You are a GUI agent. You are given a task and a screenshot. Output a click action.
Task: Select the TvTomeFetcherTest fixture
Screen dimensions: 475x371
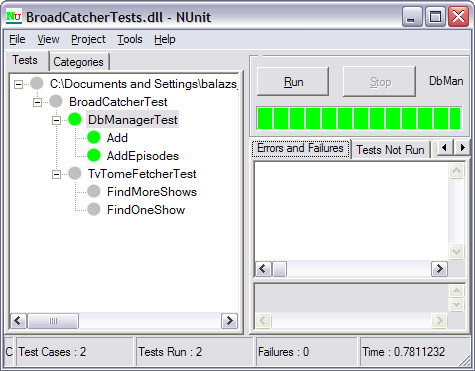click(x=142, y=174)
